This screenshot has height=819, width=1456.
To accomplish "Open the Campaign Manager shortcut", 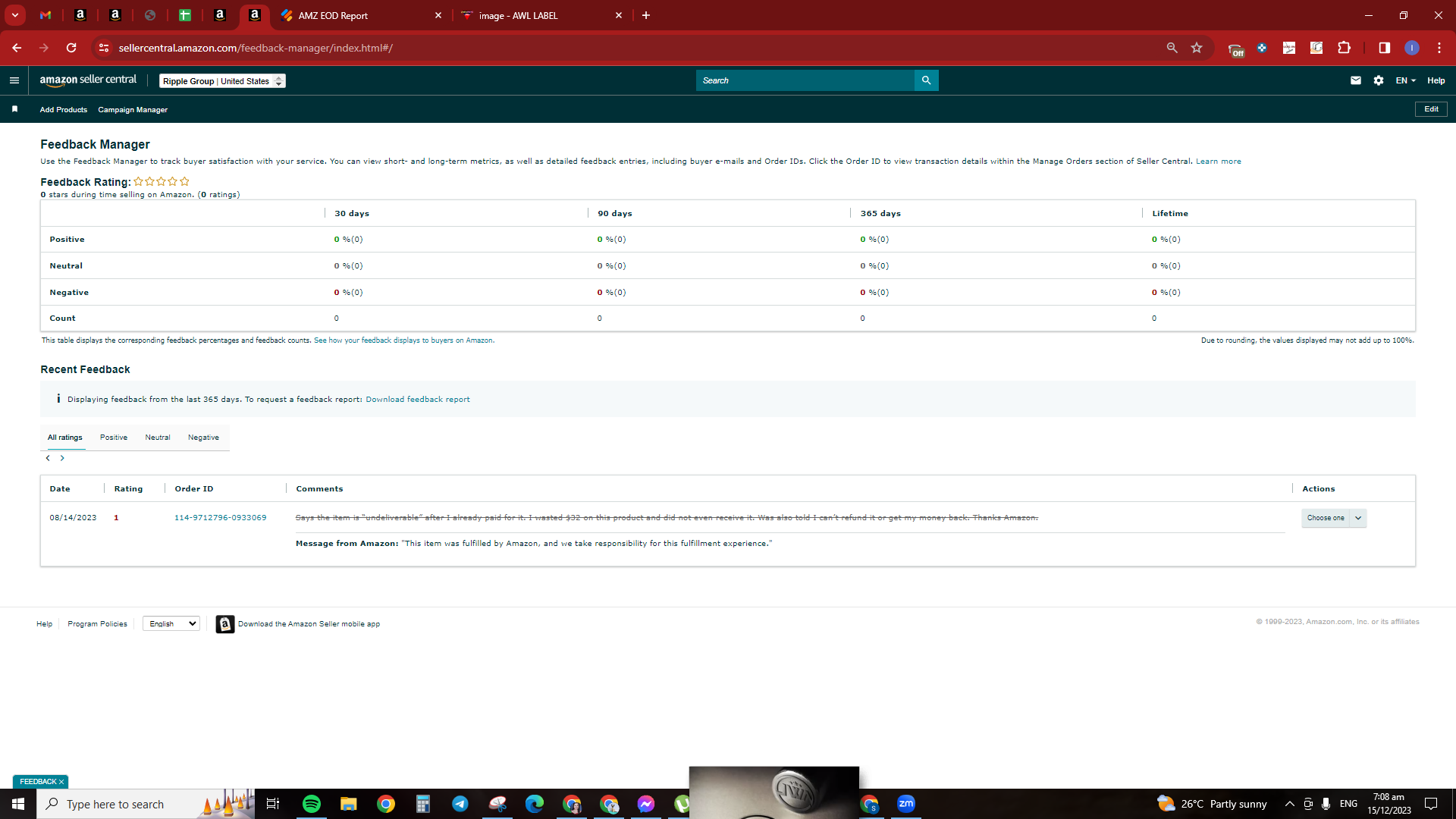I will coord(133,110).
